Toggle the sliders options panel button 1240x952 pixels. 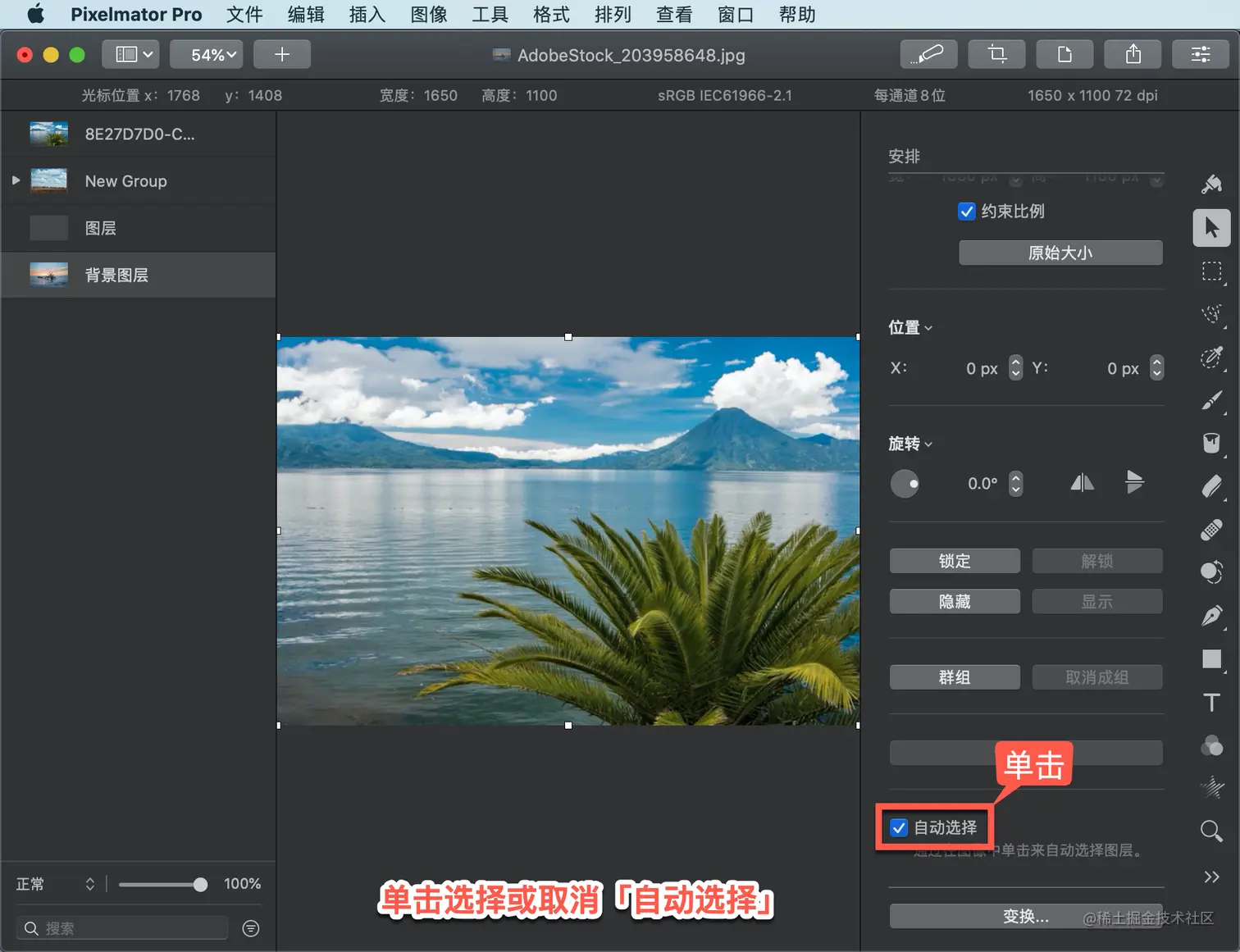[1201, 54]
